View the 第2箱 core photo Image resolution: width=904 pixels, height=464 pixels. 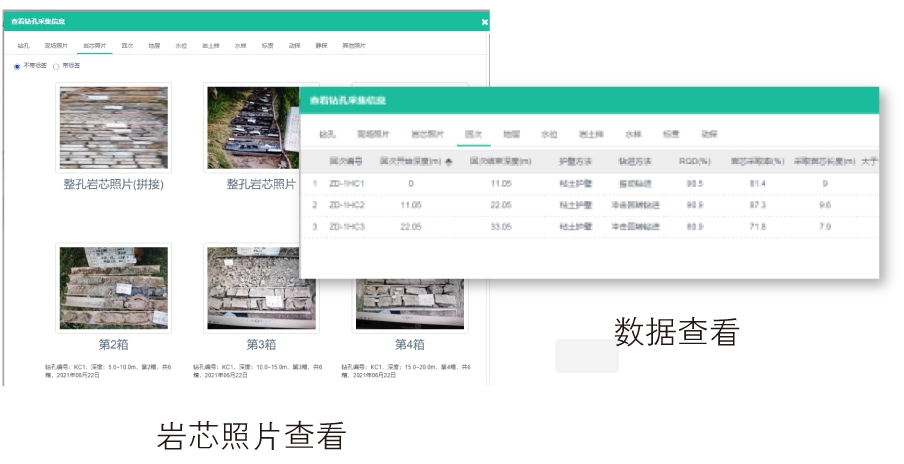coord(113,288)
